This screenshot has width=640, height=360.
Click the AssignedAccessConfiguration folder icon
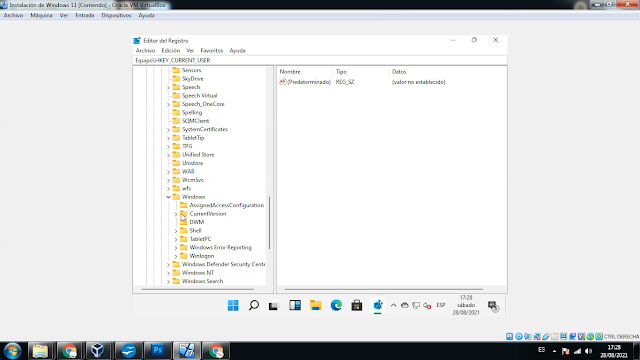[x=184, y=205]
